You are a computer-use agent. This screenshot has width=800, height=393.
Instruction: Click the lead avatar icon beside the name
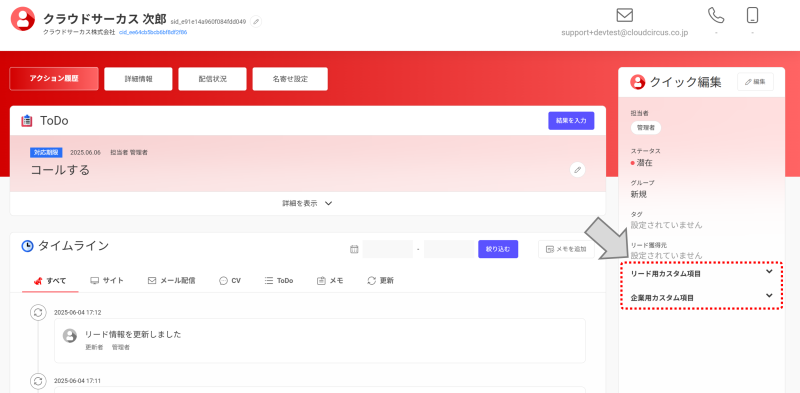coord(23,19)
